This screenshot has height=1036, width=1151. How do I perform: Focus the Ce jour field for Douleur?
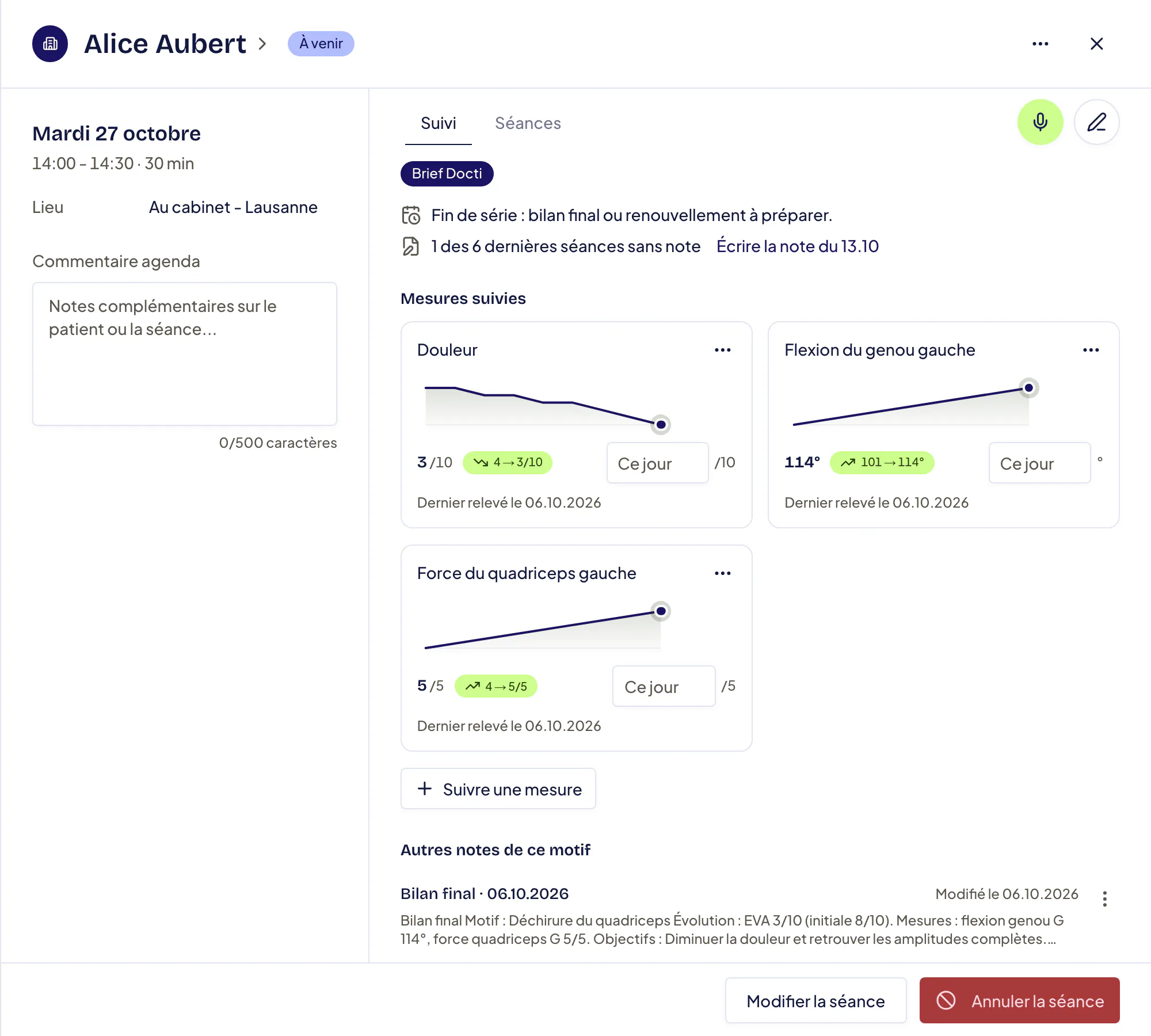pyautogui.click(x=657, y=463)
